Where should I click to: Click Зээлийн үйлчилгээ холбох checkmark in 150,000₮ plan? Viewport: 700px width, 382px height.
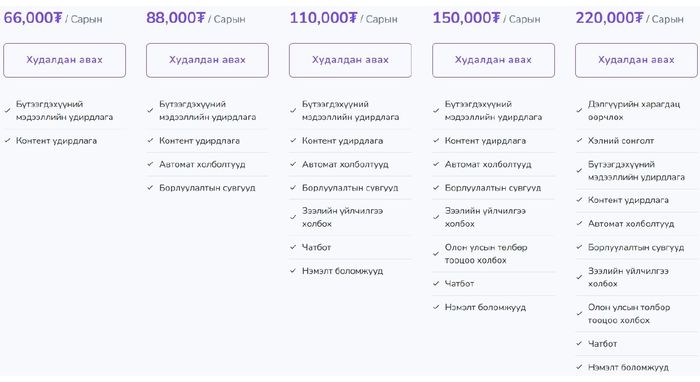(x=436, y=217)
